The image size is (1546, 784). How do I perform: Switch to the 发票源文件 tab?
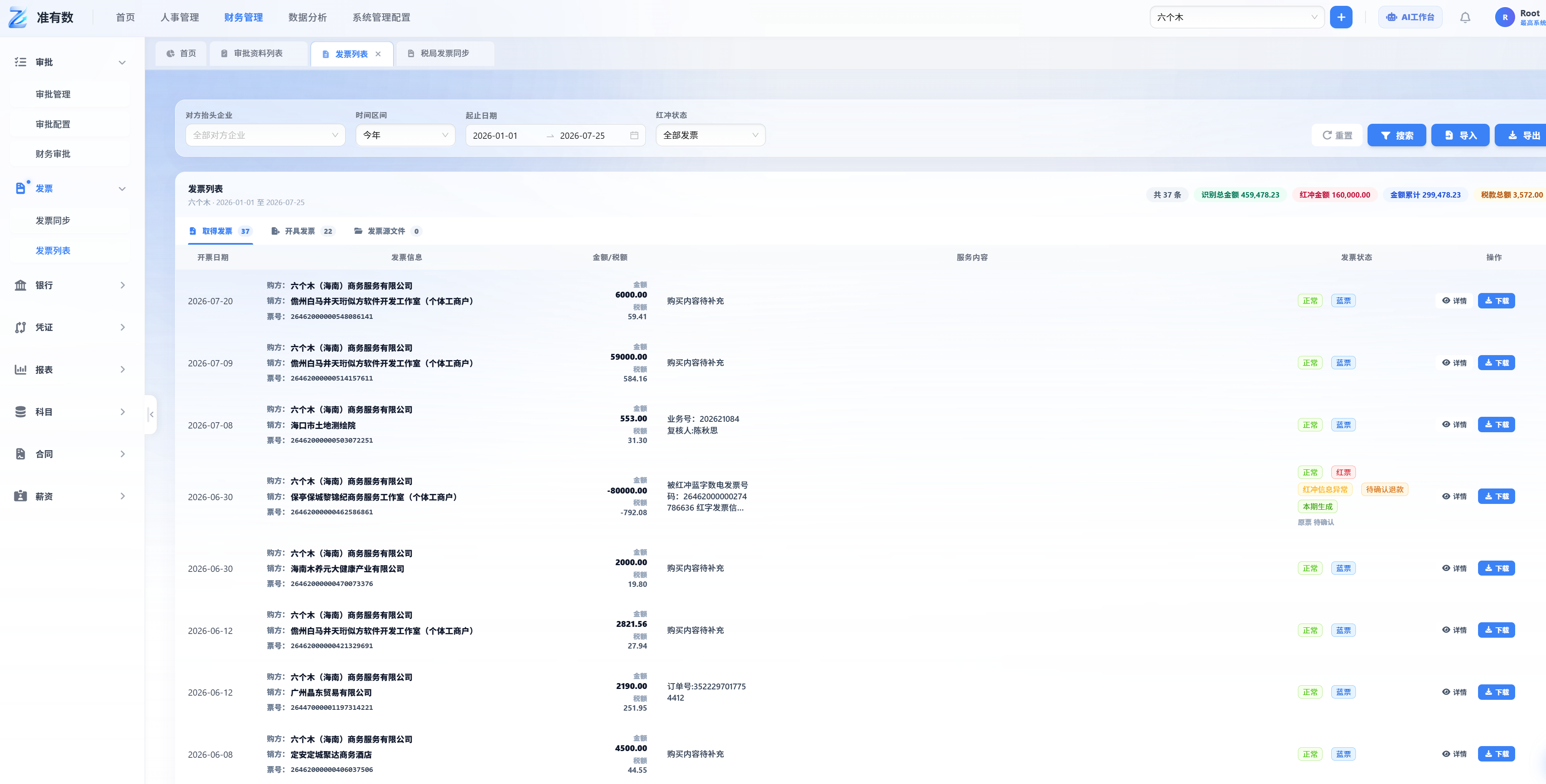388,232
